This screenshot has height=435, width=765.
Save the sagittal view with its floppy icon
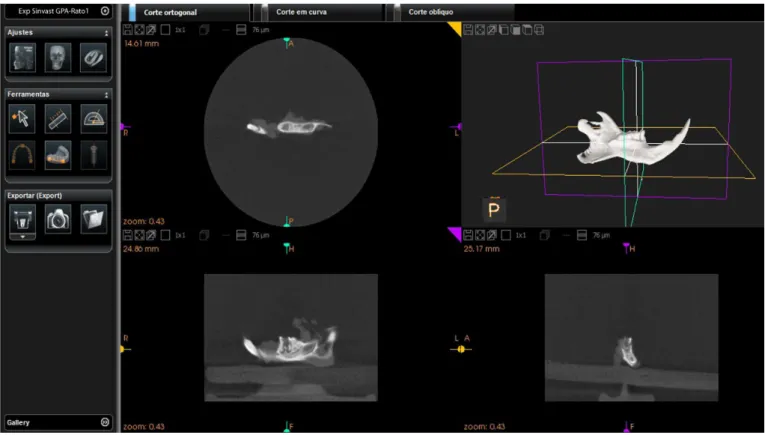pos(468,236)
